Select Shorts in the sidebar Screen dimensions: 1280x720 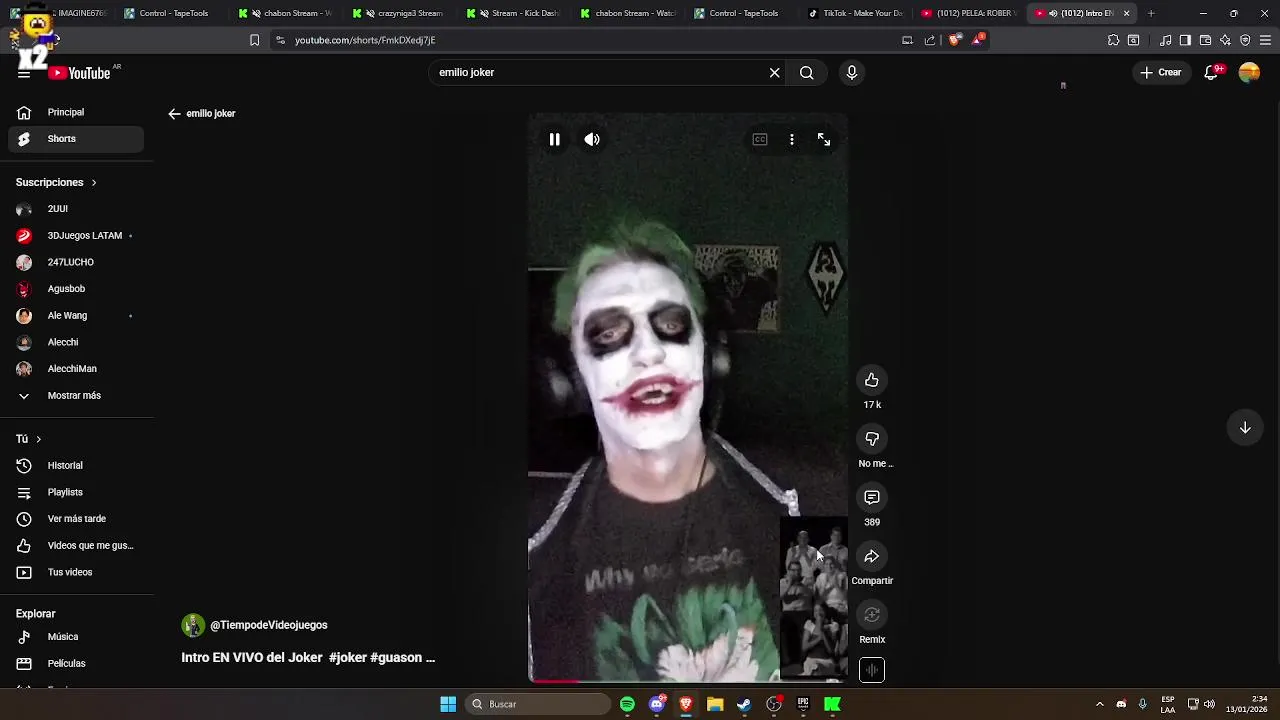tap(76, 139)
